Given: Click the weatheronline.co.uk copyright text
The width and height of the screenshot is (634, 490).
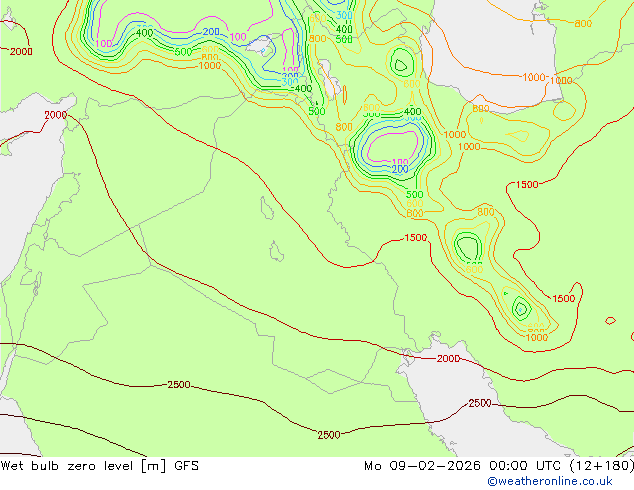Looking at the screenshot, I should click(x=550, y=481).
